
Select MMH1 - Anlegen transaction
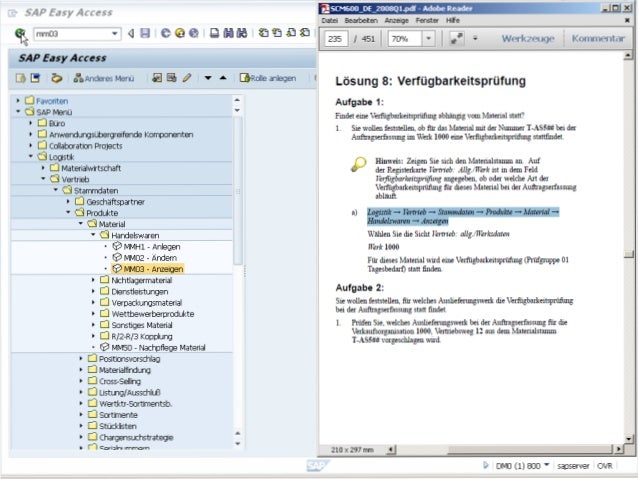pyautogui.click(x=152, y=247)
